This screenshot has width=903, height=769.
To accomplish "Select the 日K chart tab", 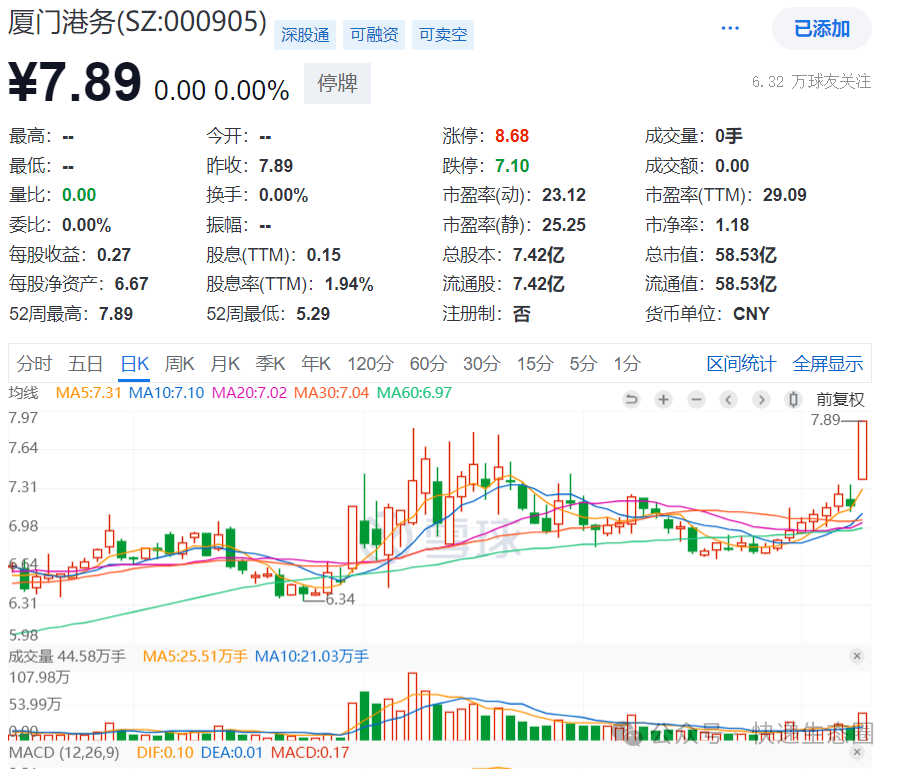I will [135, 363].
